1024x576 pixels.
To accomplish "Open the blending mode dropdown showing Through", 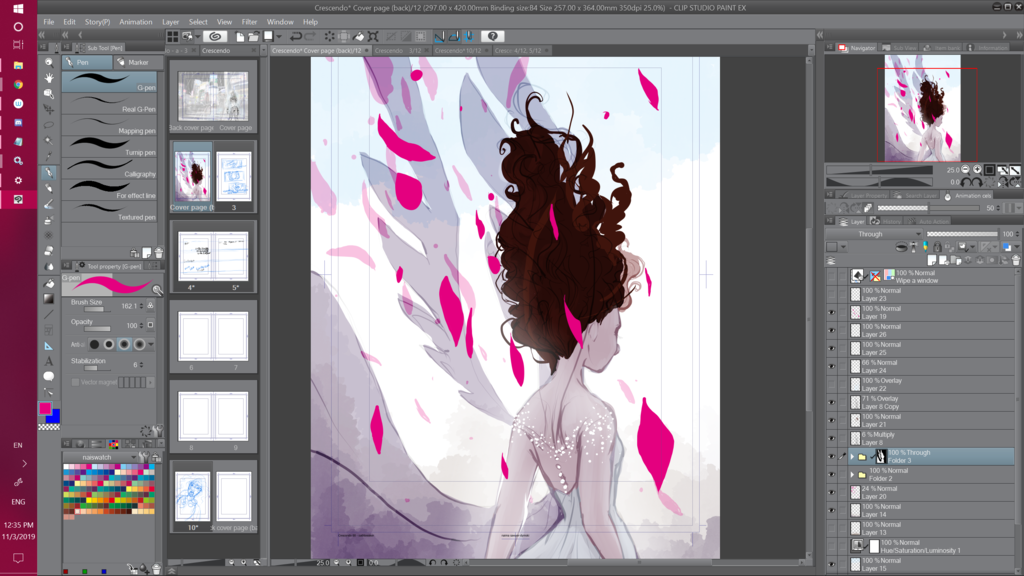I will [x=875, y=234].
